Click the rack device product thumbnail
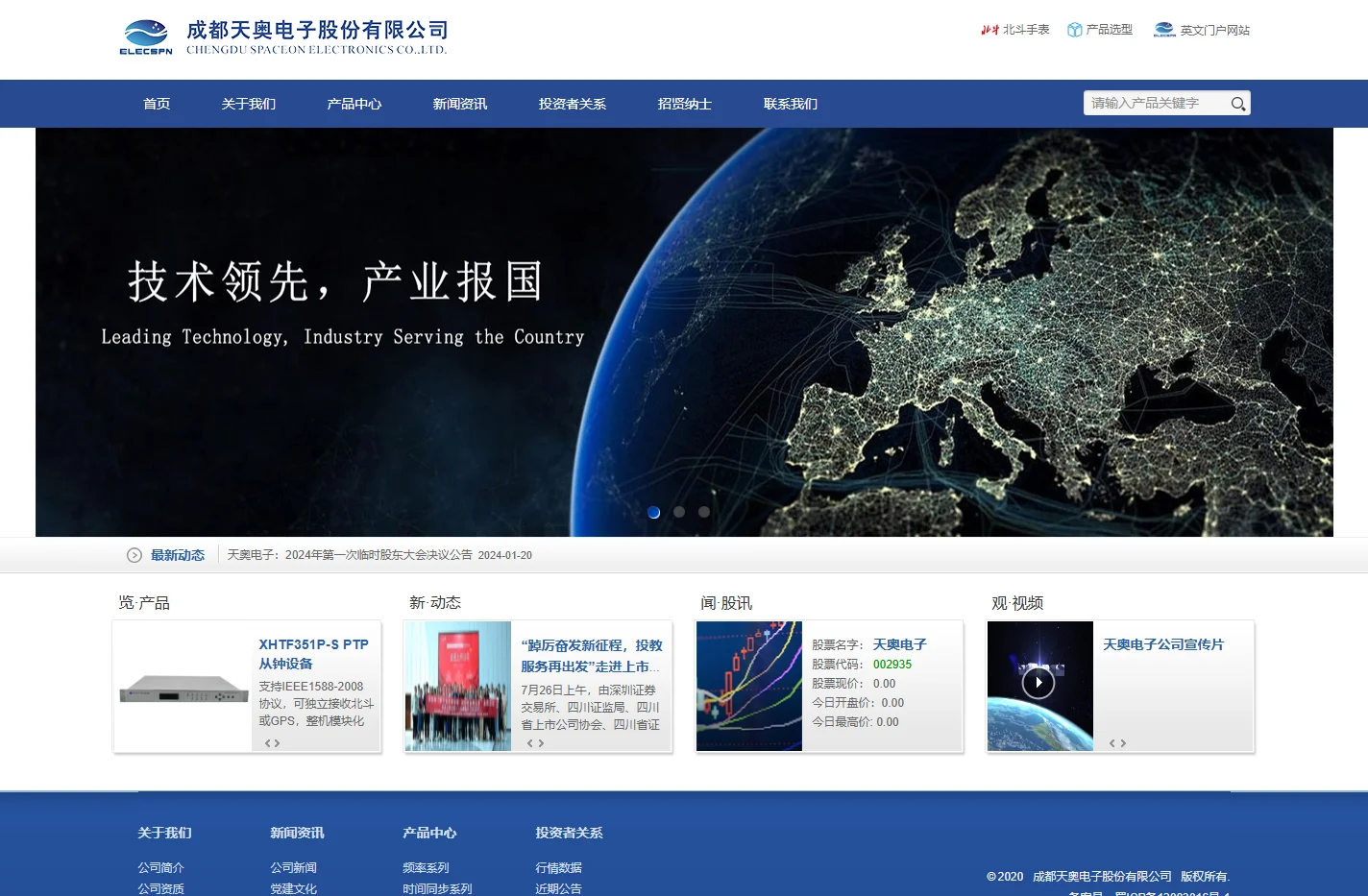Screen dimensions: 1368x896 (x=183, y=689)
